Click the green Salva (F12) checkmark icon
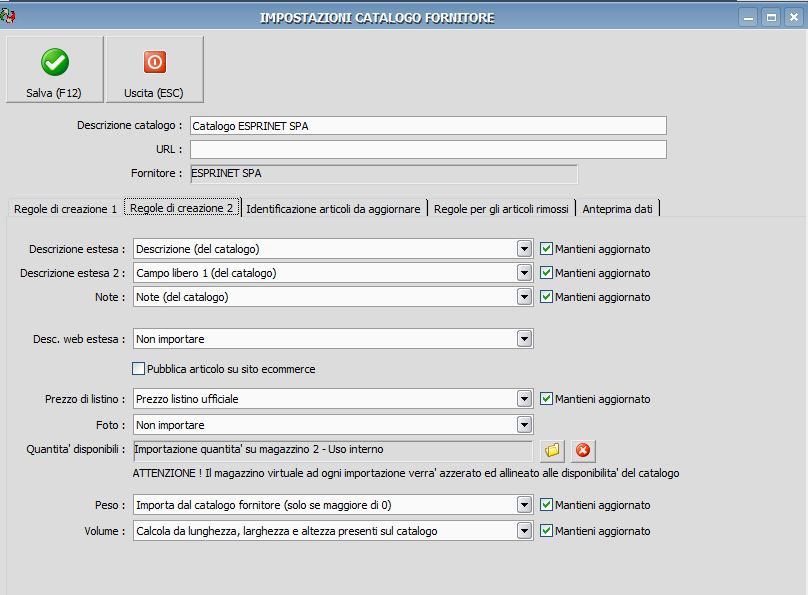 [x=54, y=62]
